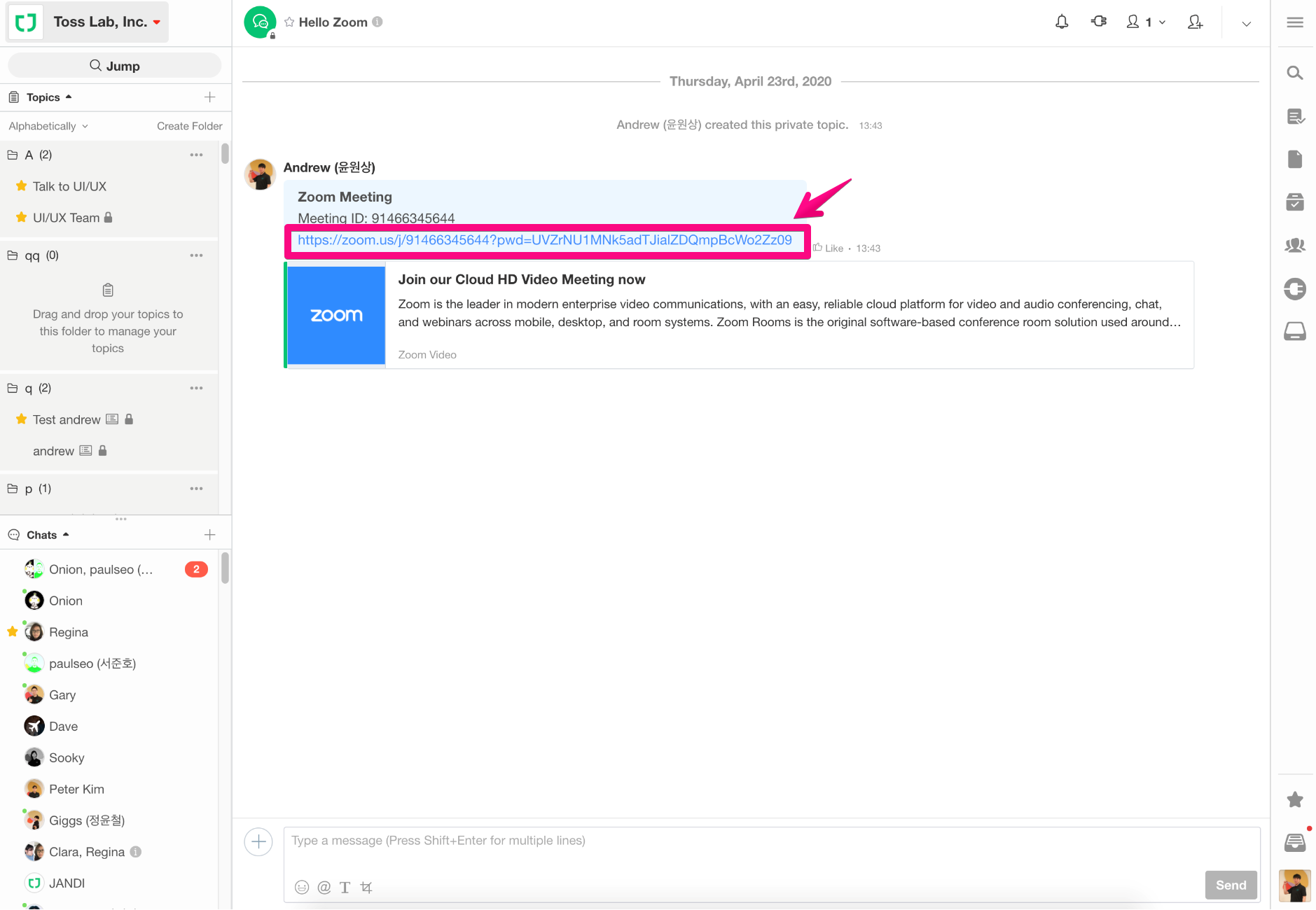Open starred items in right sidebar
This screenshot has width=1316, height=910.
[x=1295, y=799]
